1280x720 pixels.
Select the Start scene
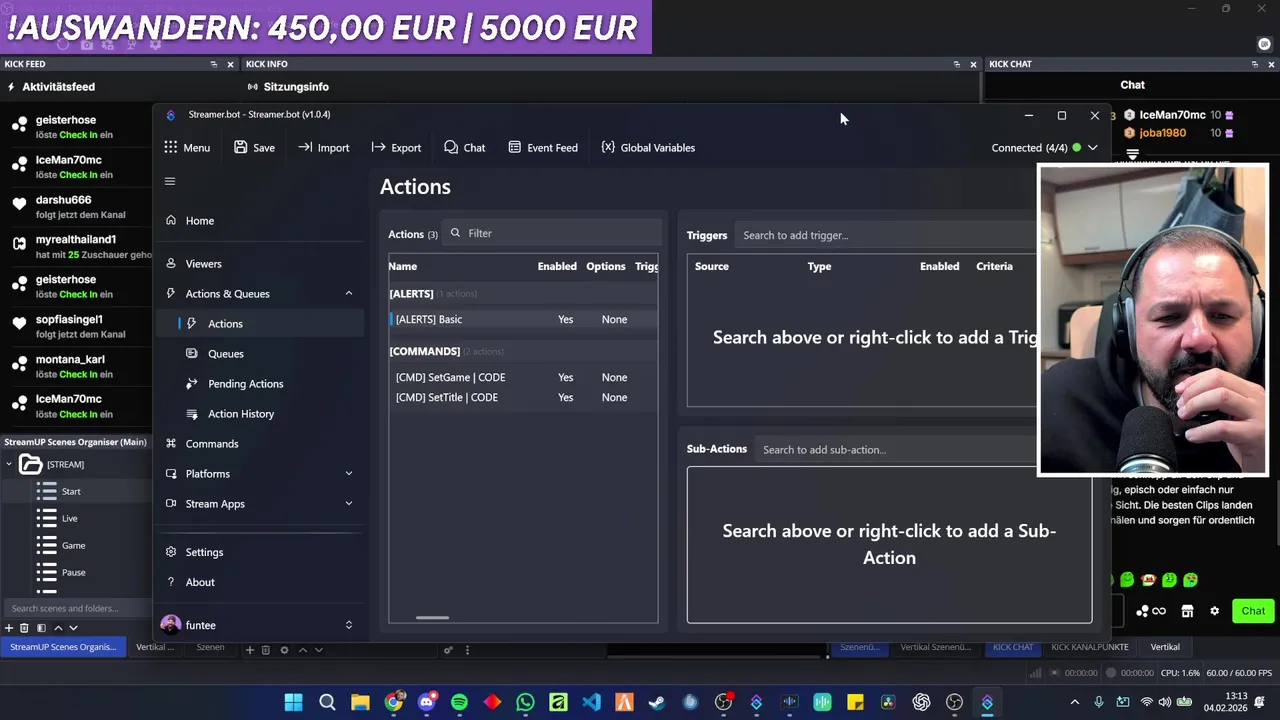[71, 491]
